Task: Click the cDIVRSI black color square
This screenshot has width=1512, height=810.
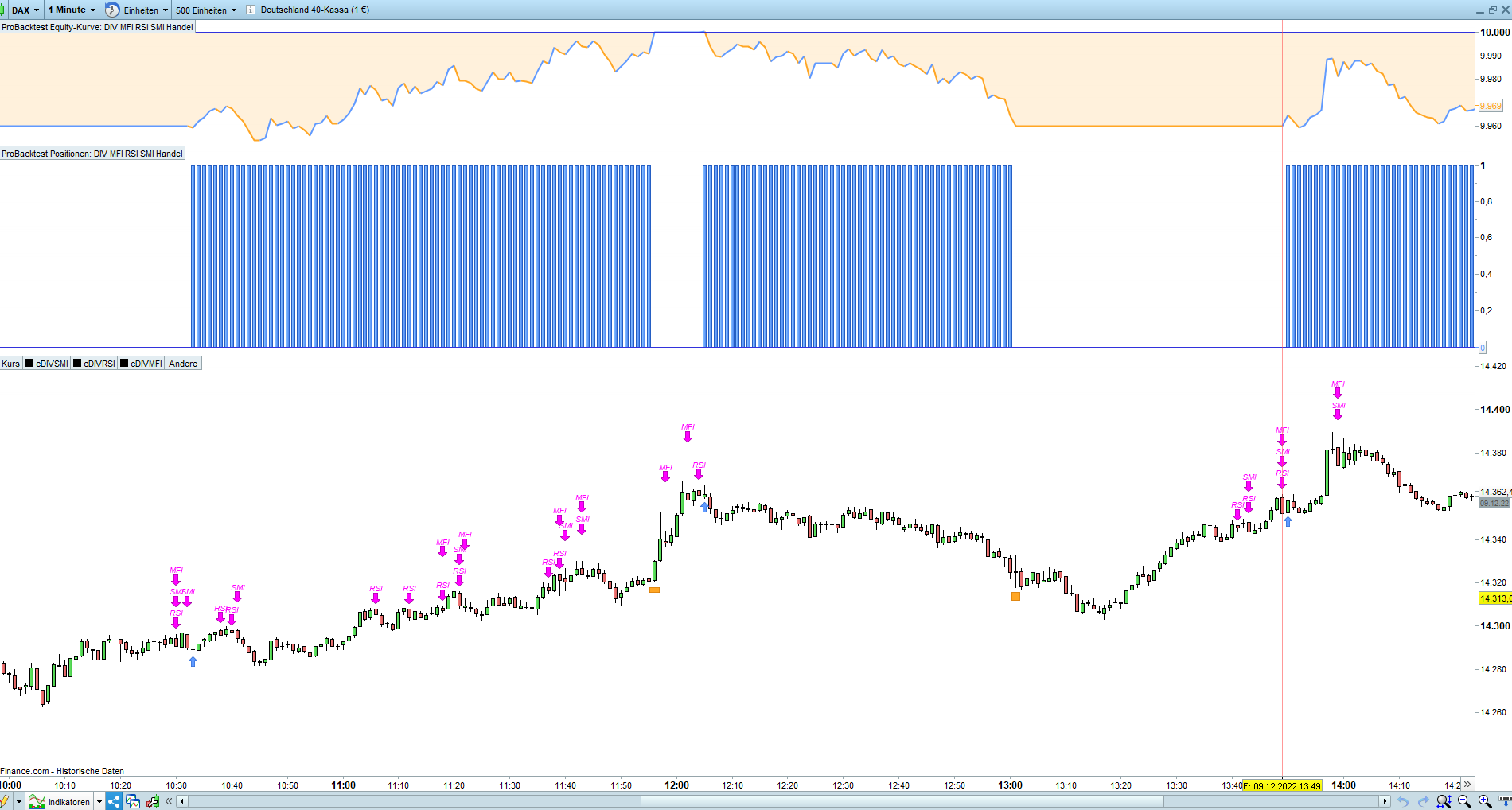Action: [x=77, y=364]
